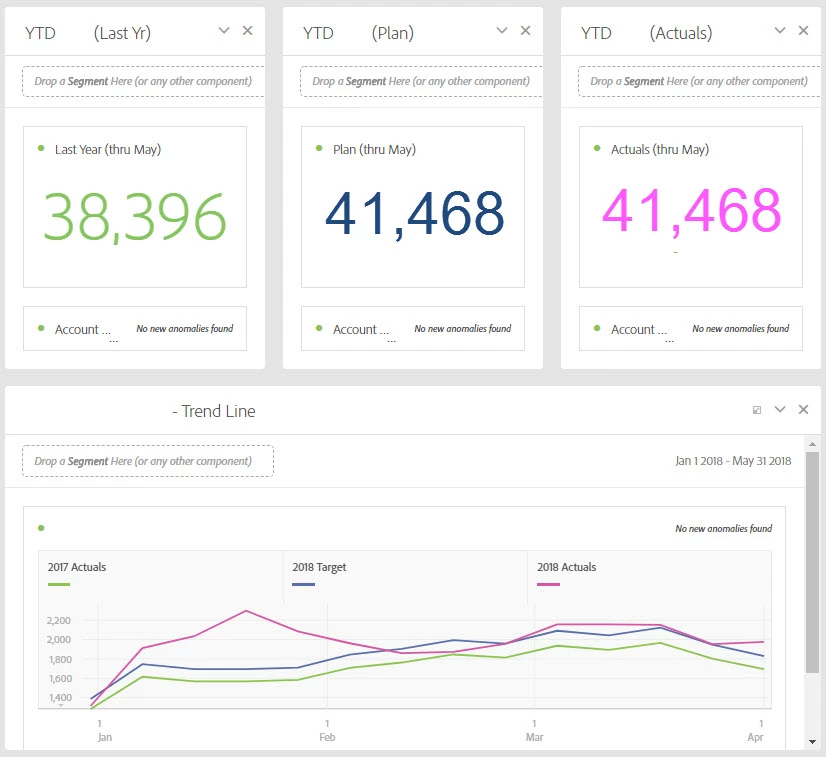The width and height of the screenshot is (826, 757).
Task: Click scrollbar down arrow in trend panel
Action: pyautogui.click(x=812, y=742)
